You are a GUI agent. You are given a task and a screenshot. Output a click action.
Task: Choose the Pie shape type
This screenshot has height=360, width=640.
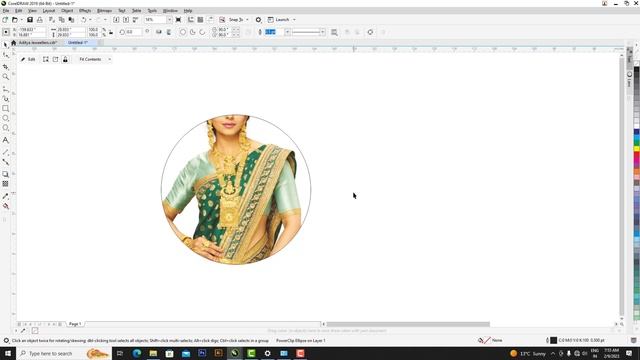pos(193,32)
